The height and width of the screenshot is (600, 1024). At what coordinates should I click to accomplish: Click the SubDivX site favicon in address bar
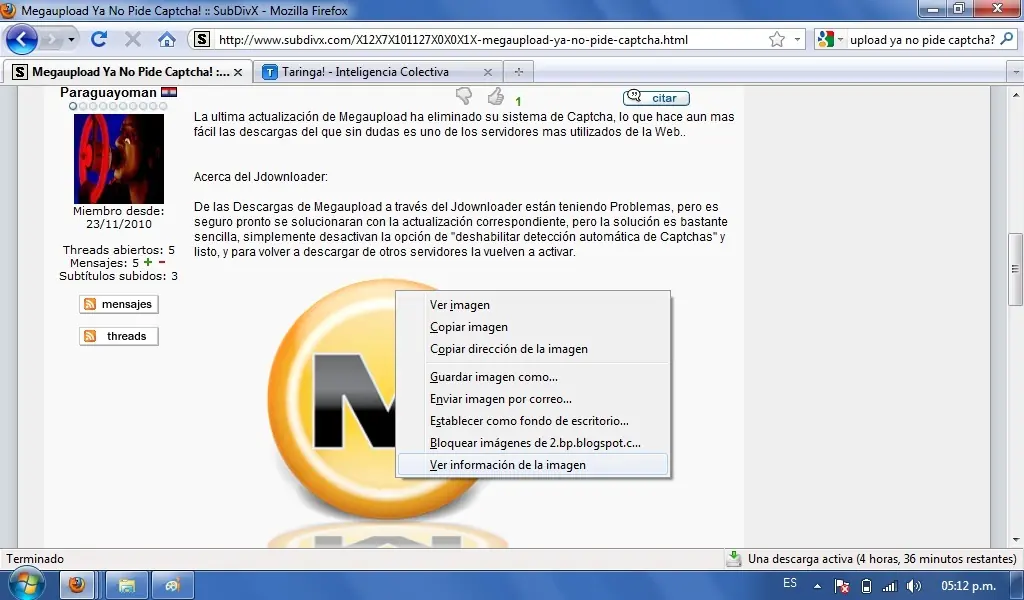tap(202, 39)
